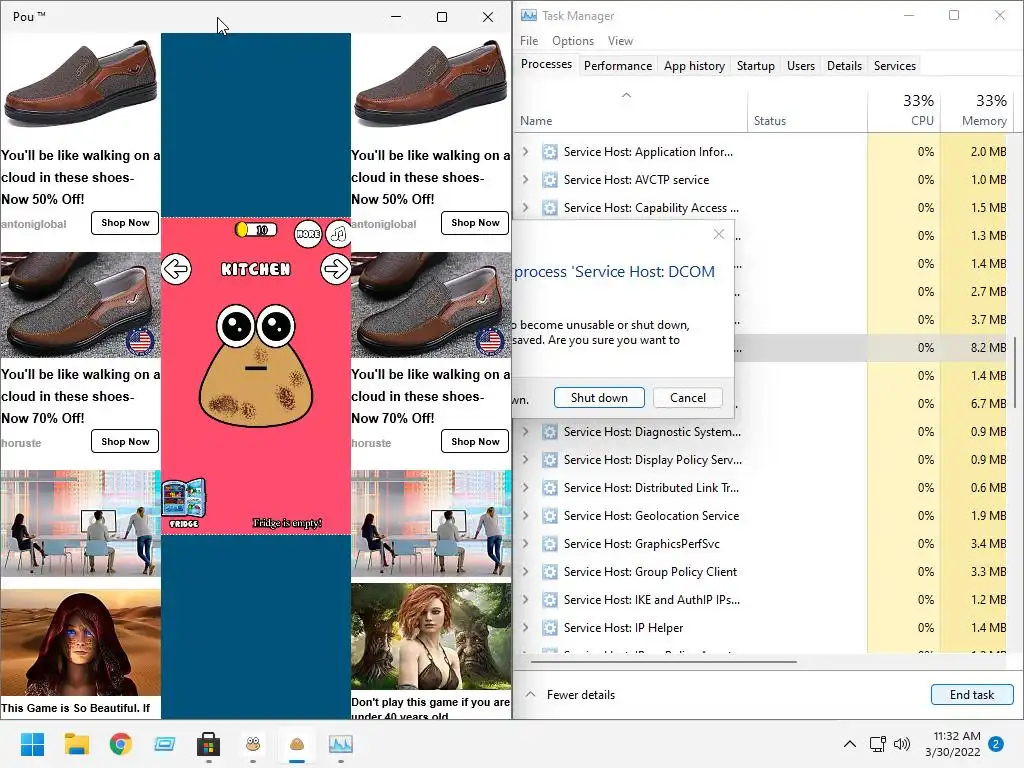Image resolution: width=1024 pixels, height=768 pixels.
Task: Open the volume control in system tray
Action: (902, 744)
